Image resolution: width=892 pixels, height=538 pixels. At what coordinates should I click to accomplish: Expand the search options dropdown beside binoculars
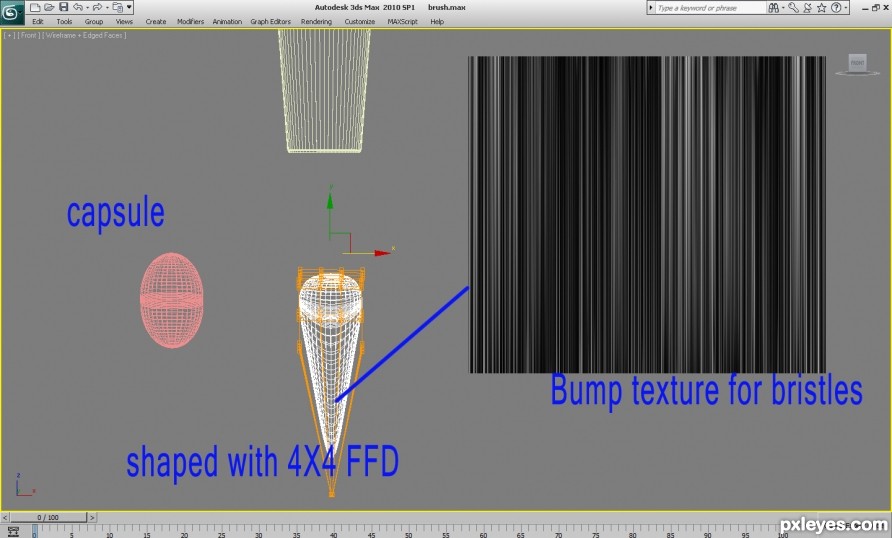[x=783, y=7]
